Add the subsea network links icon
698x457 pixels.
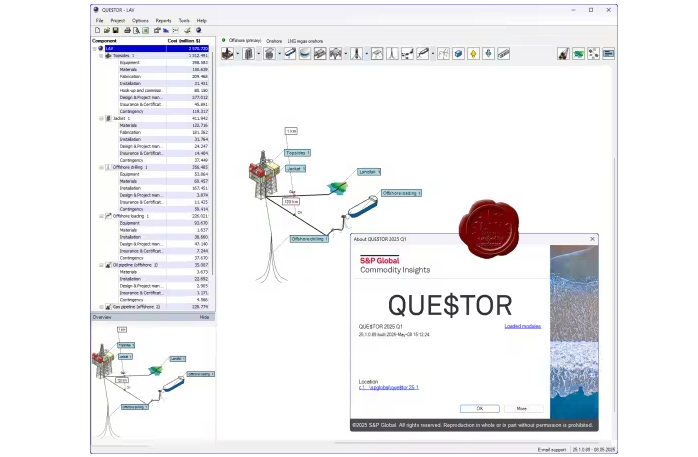click(x=407, y=54)
